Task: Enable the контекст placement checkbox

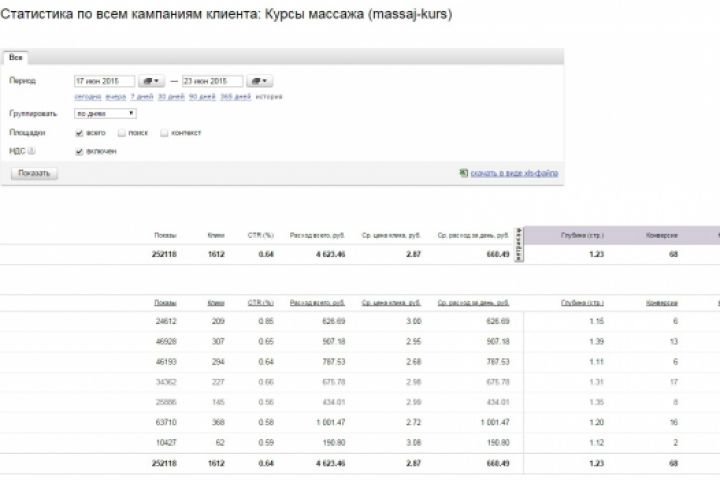Action: coord(164,133)
